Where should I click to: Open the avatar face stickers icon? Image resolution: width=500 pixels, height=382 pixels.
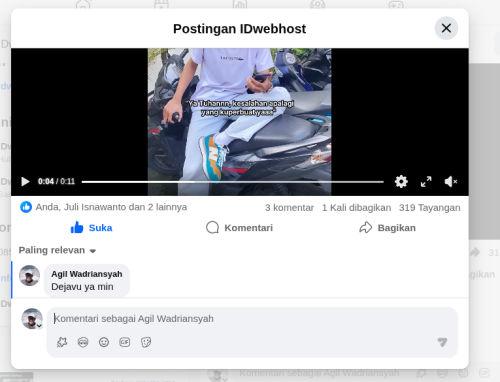pos(83,342)
